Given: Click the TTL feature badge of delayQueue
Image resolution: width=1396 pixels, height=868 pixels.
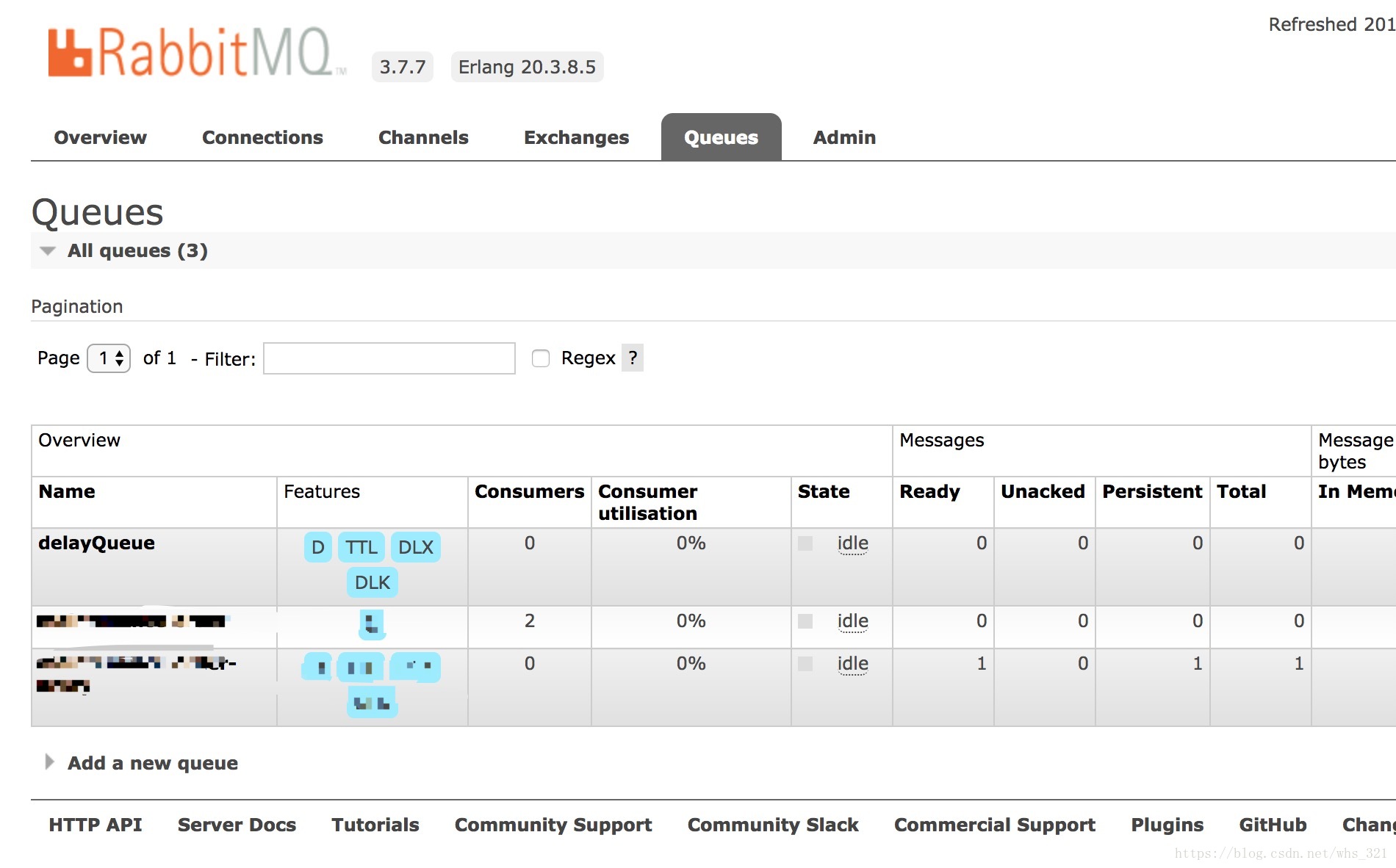Looking at the screenshot, I should (361, 547).
